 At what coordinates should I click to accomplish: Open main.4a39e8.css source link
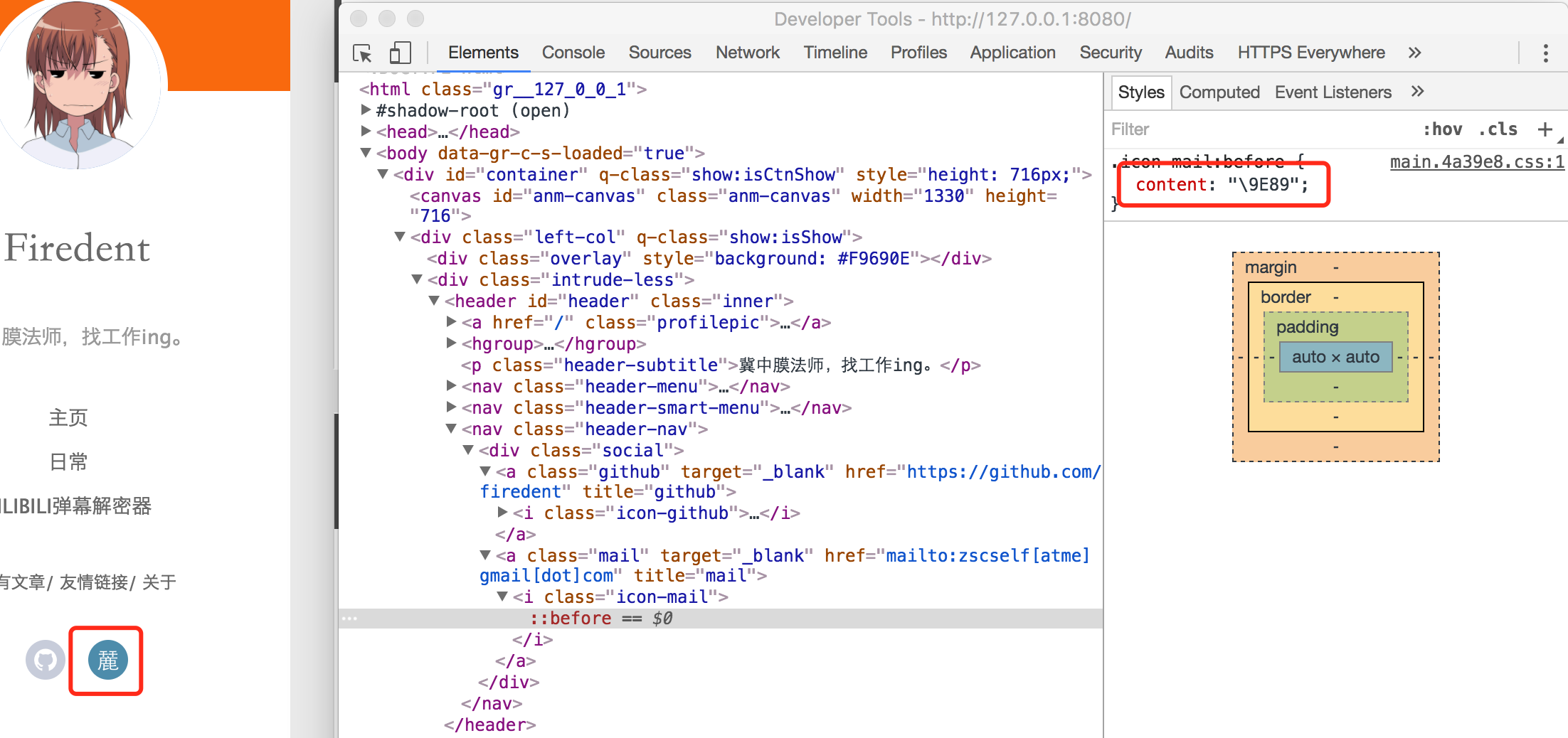click(x=1477, y=162)
